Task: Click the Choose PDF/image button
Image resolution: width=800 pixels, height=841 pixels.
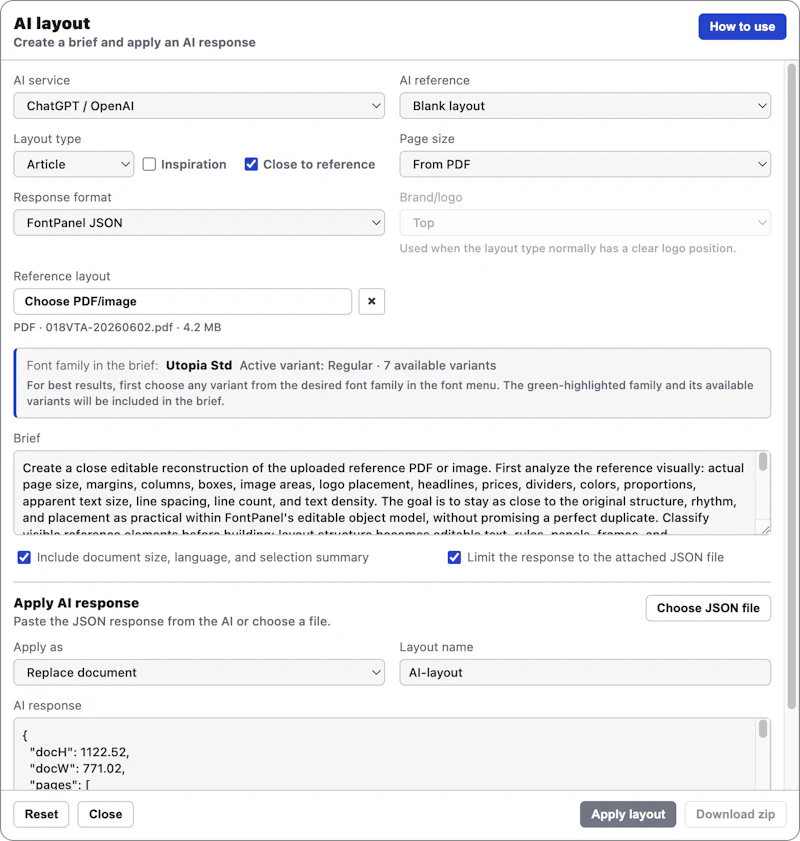Action: [182, 301]
